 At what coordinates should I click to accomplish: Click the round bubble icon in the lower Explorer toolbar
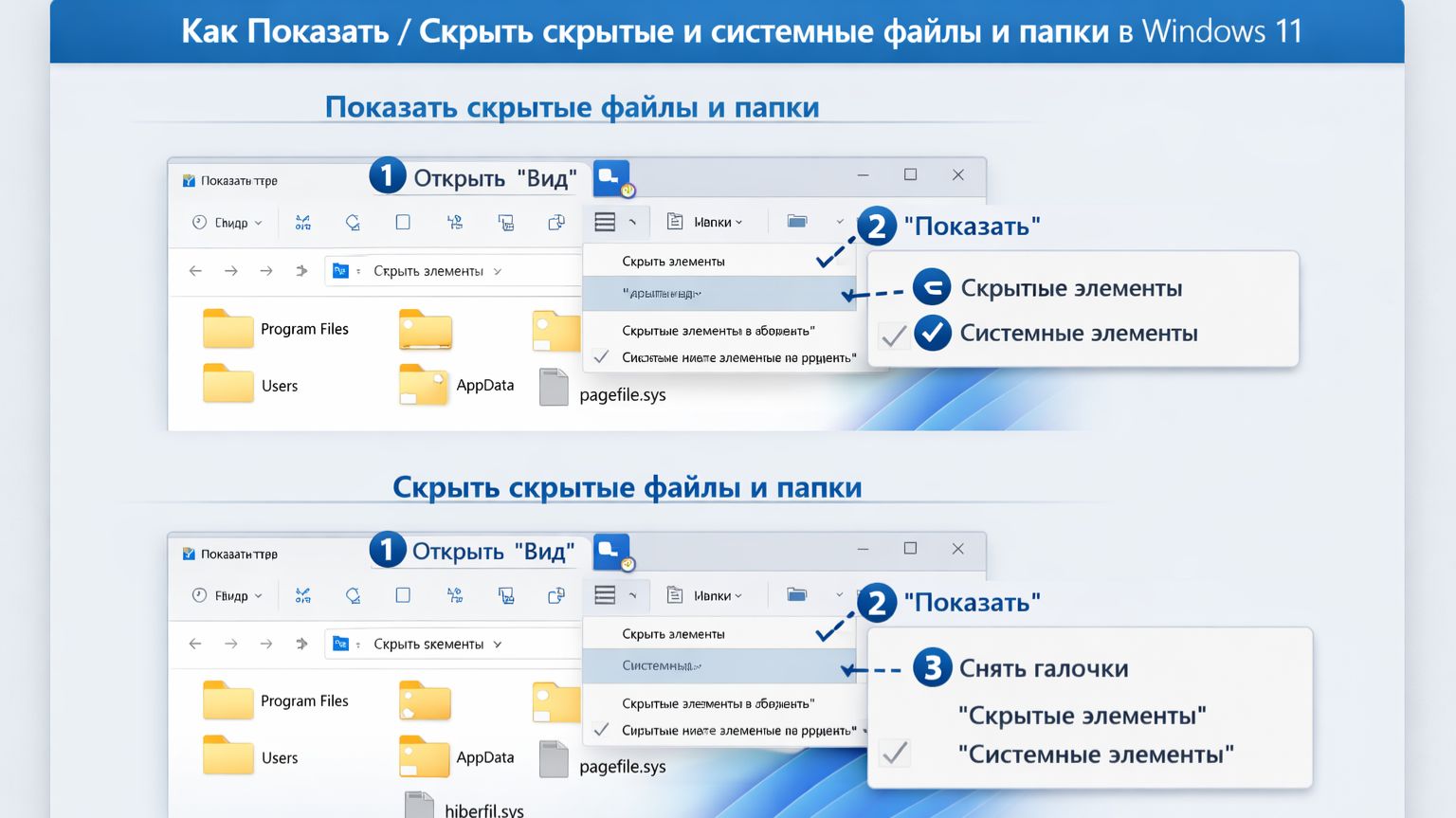pos(353,595)
